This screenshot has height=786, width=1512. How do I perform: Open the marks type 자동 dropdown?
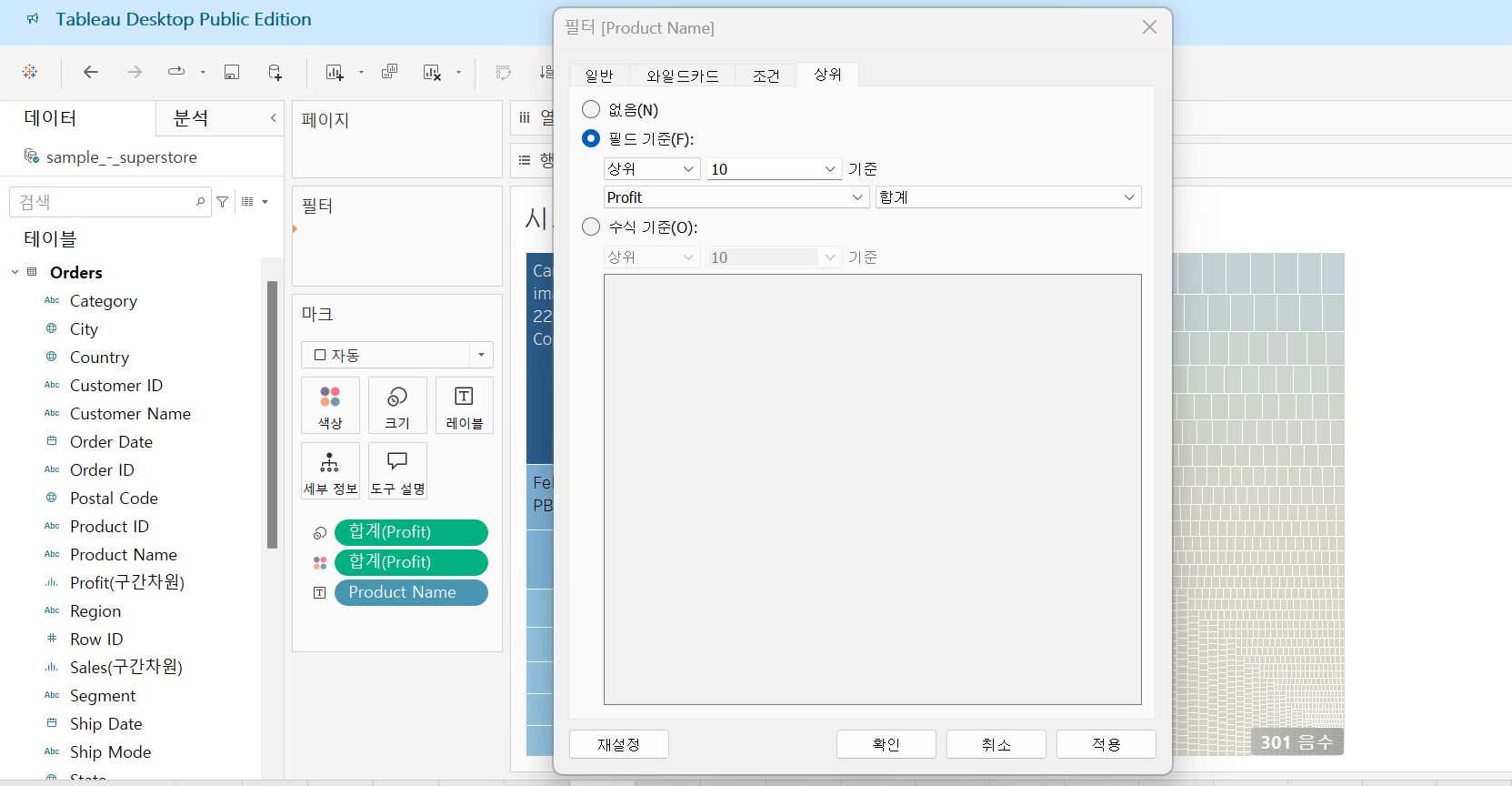point(397,355)
